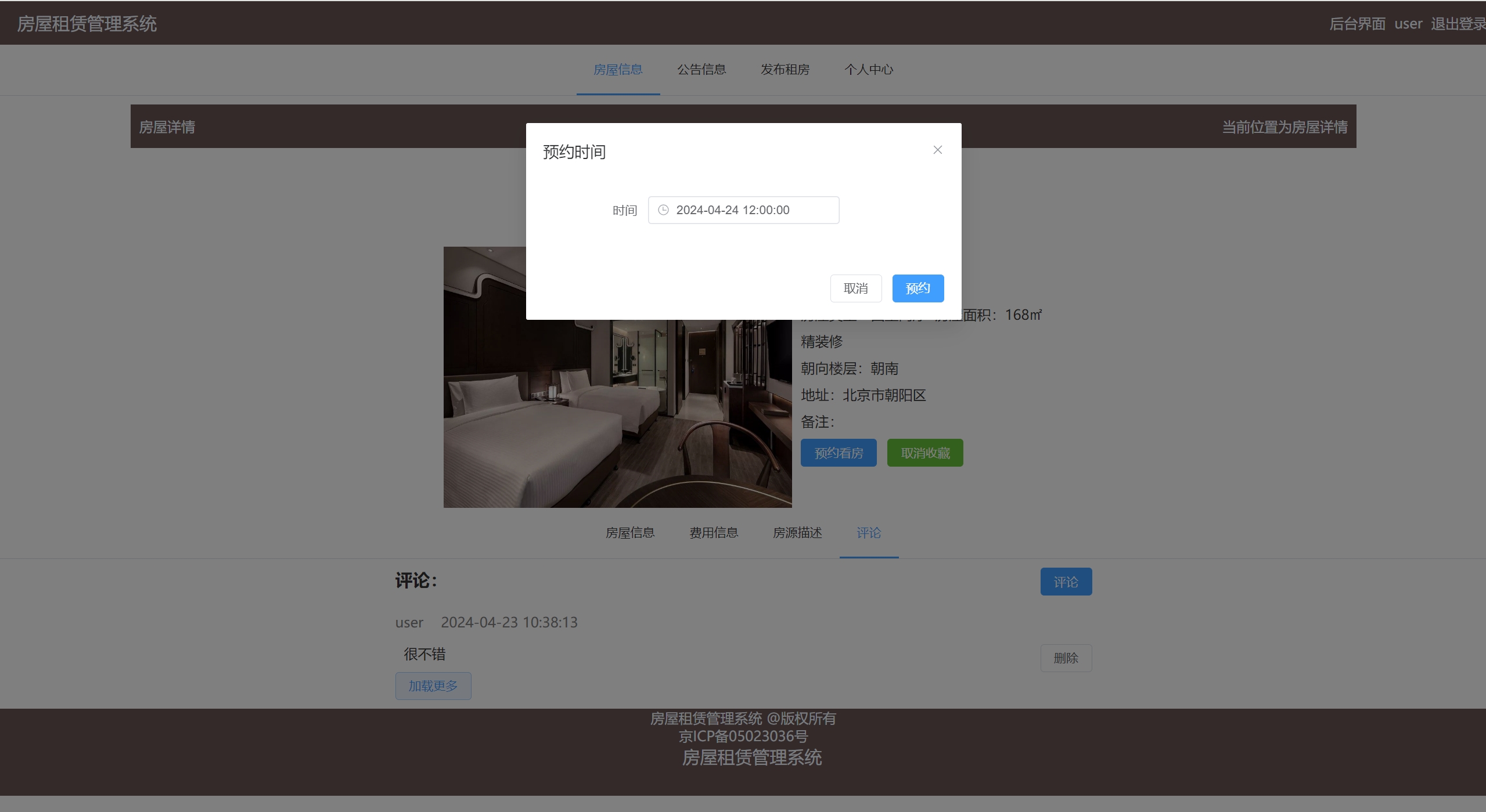The image size is (1486, 812).
Task: Open the 房源描述 detail tab
Action: click(x=797, y=533)
